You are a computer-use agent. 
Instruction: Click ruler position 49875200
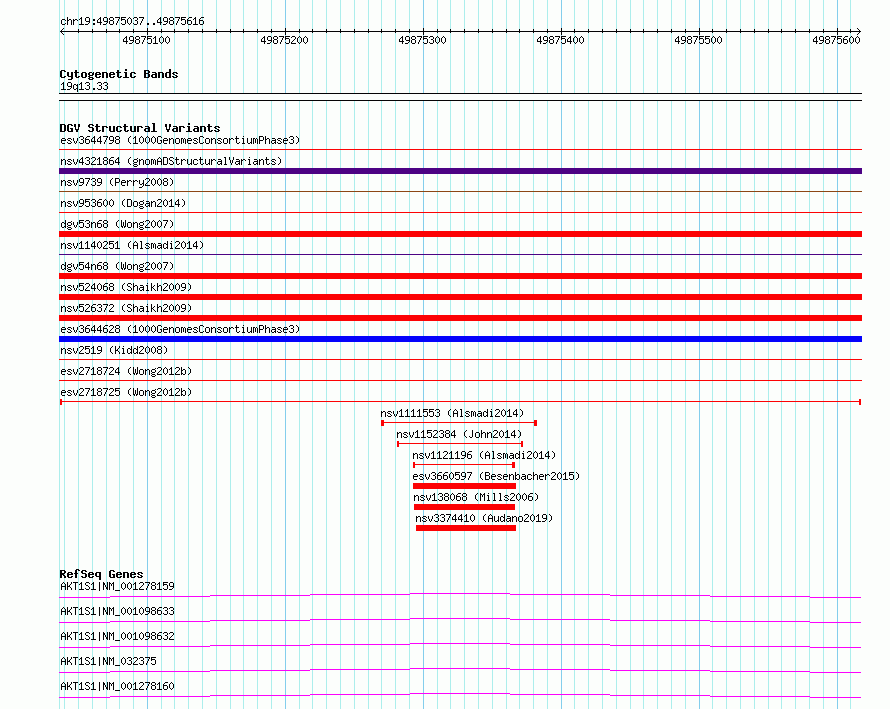click(x=284, y=40)
